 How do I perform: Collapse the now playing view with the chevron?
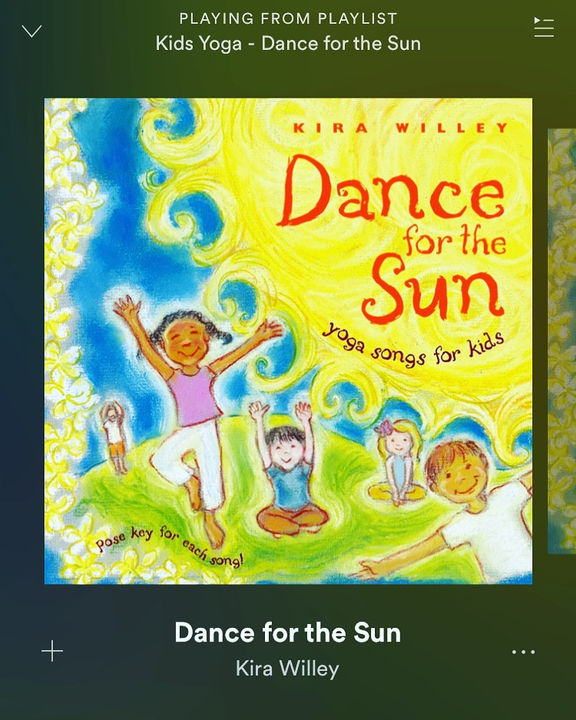pos(32,31)
